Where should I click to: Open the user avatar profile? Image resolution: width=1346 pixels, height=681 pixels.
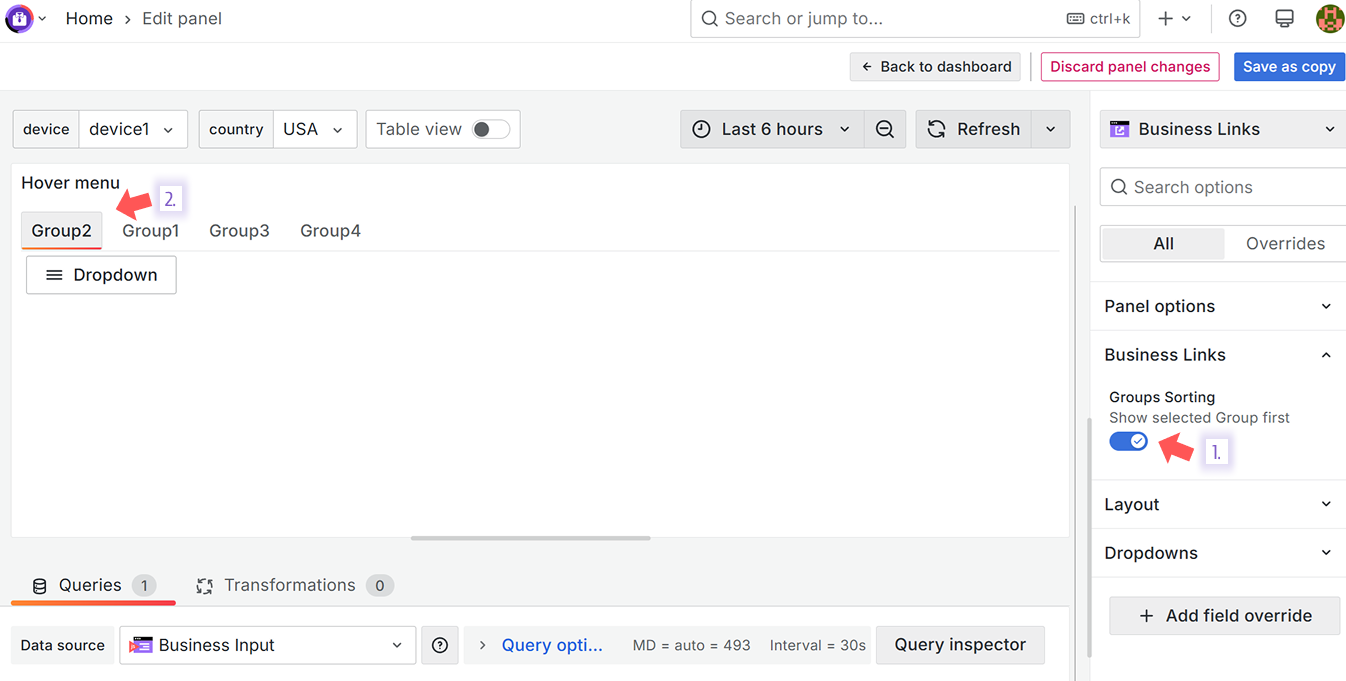click(x=1330, y=18)
